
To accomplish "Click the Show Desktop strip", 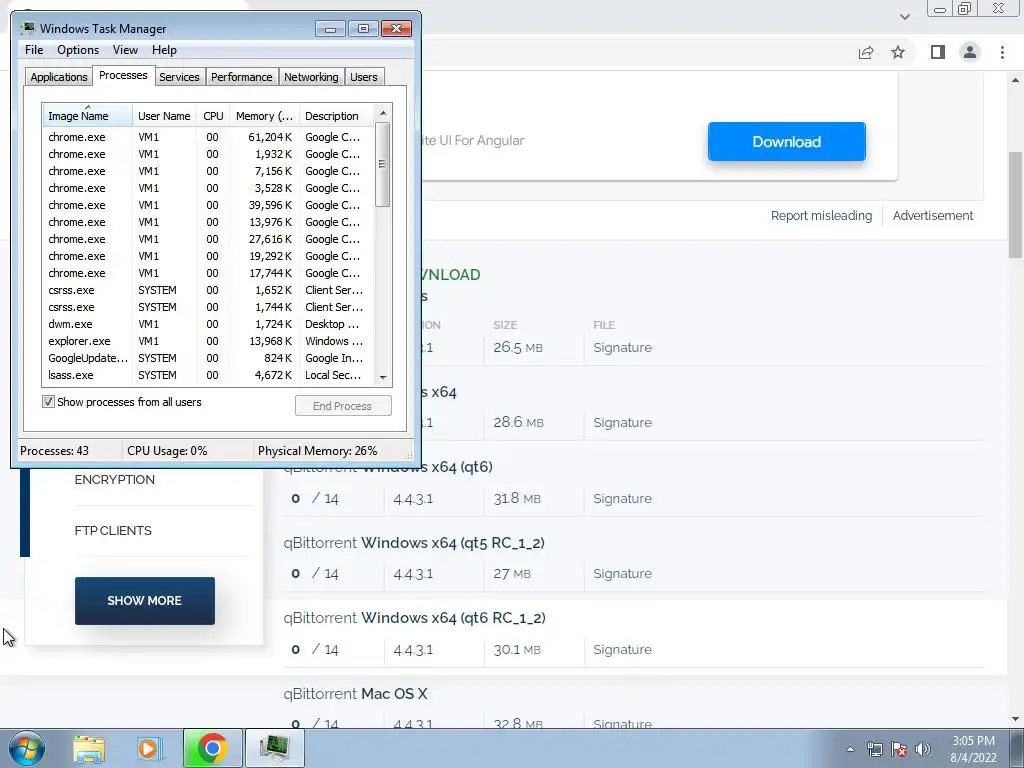I will point(1016,748).
